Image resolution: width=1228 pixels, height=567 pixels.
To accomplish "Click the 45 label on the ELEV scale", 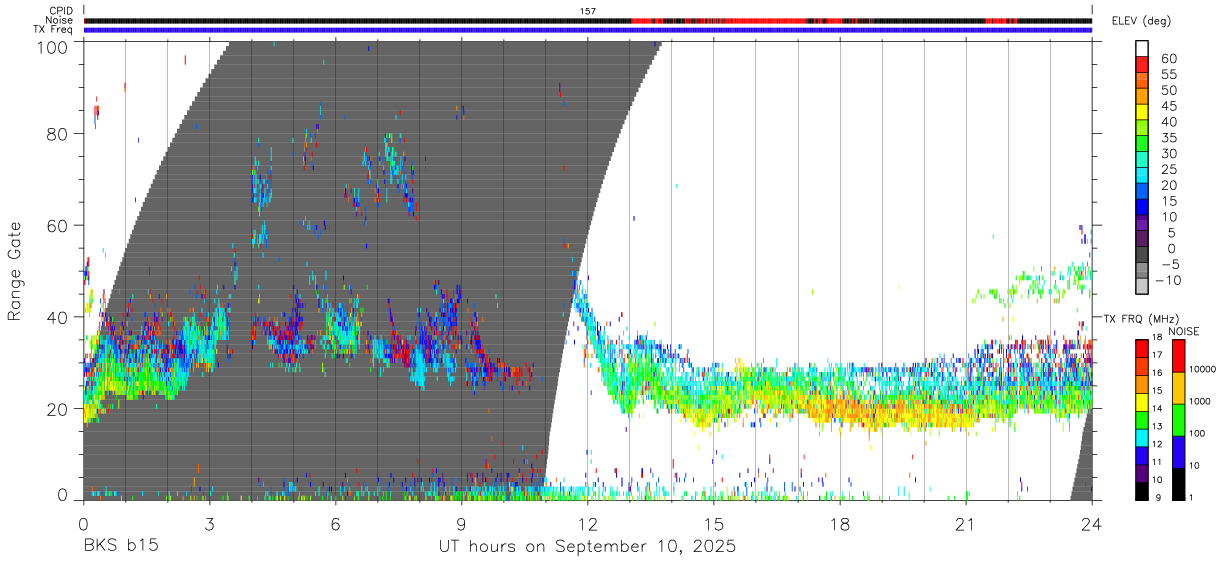I will click(1170, 106).
